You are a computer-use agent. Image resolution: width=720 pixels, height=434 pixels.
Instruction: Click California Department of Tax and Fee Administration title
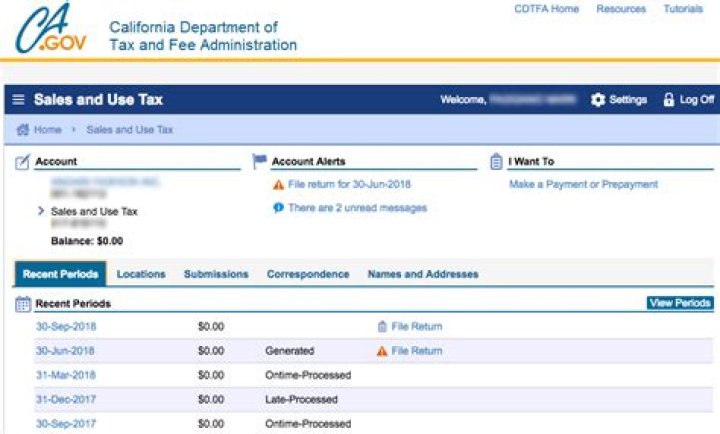(203, 36)
